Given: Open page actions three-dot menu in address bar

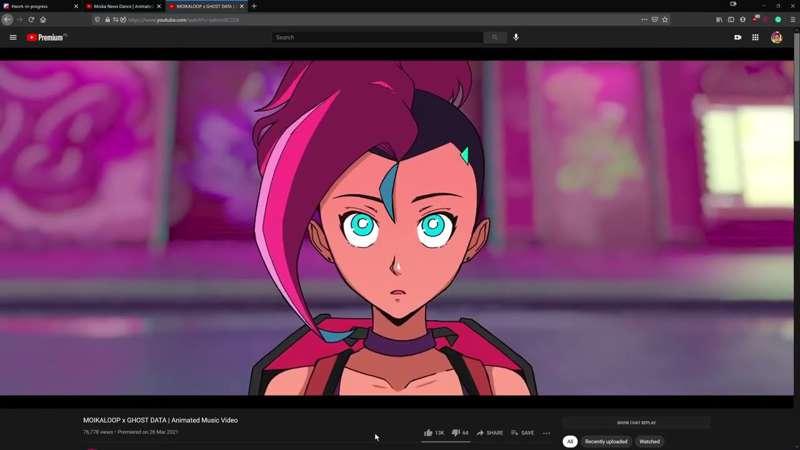Looking at the screenshot, I should pyautogui.click(x=644, y=19).
